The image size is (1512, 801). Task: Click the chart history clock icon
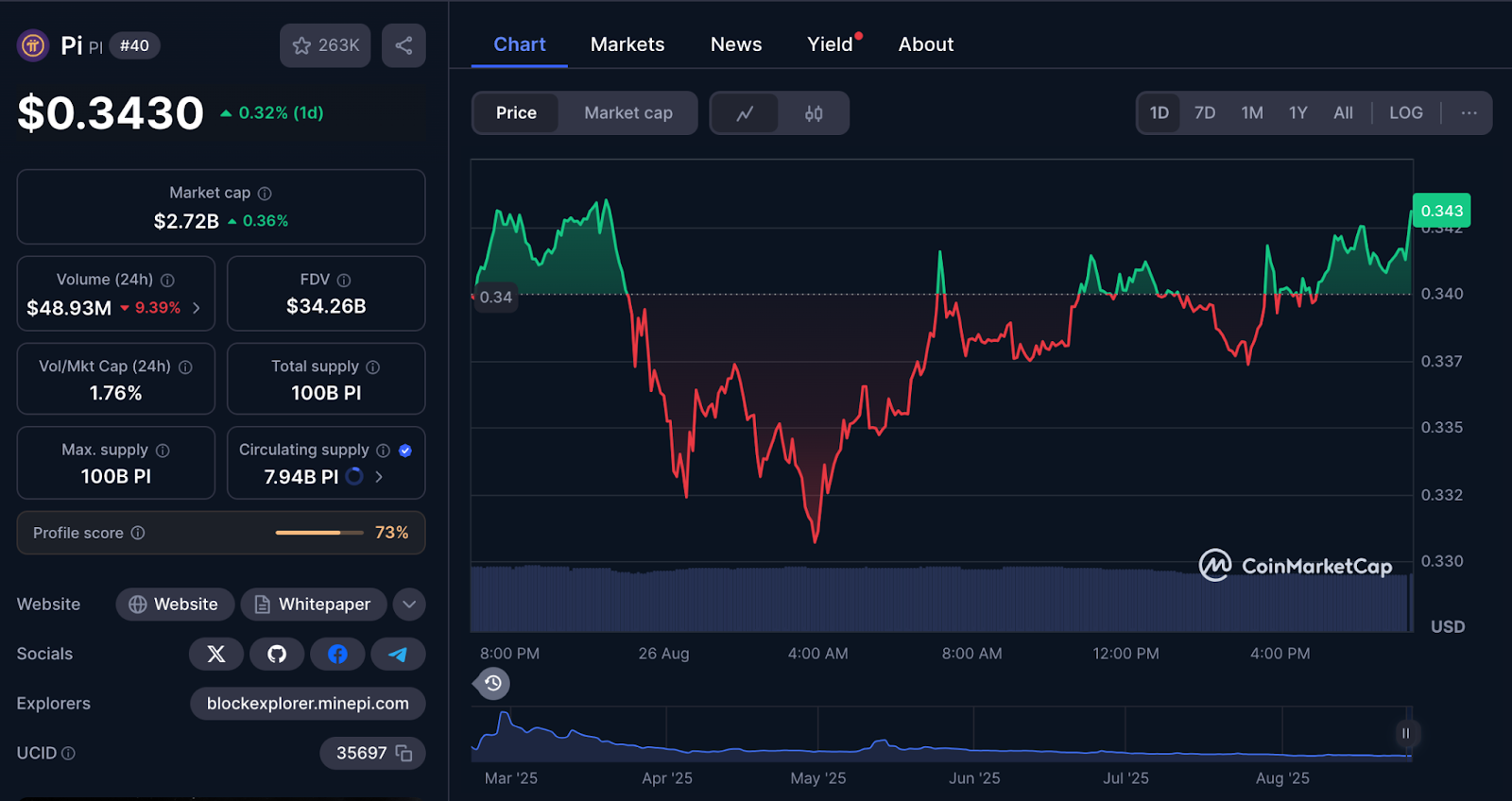click(492, 683)
